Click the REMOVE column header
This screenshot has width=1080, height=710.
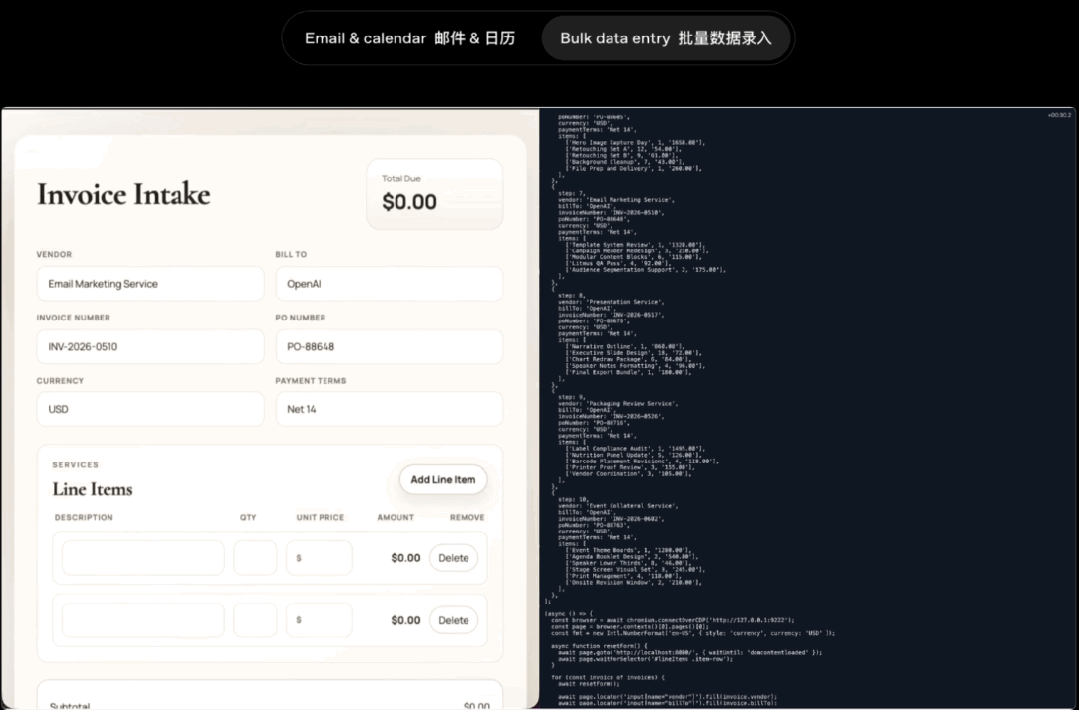tap(467, 517)
